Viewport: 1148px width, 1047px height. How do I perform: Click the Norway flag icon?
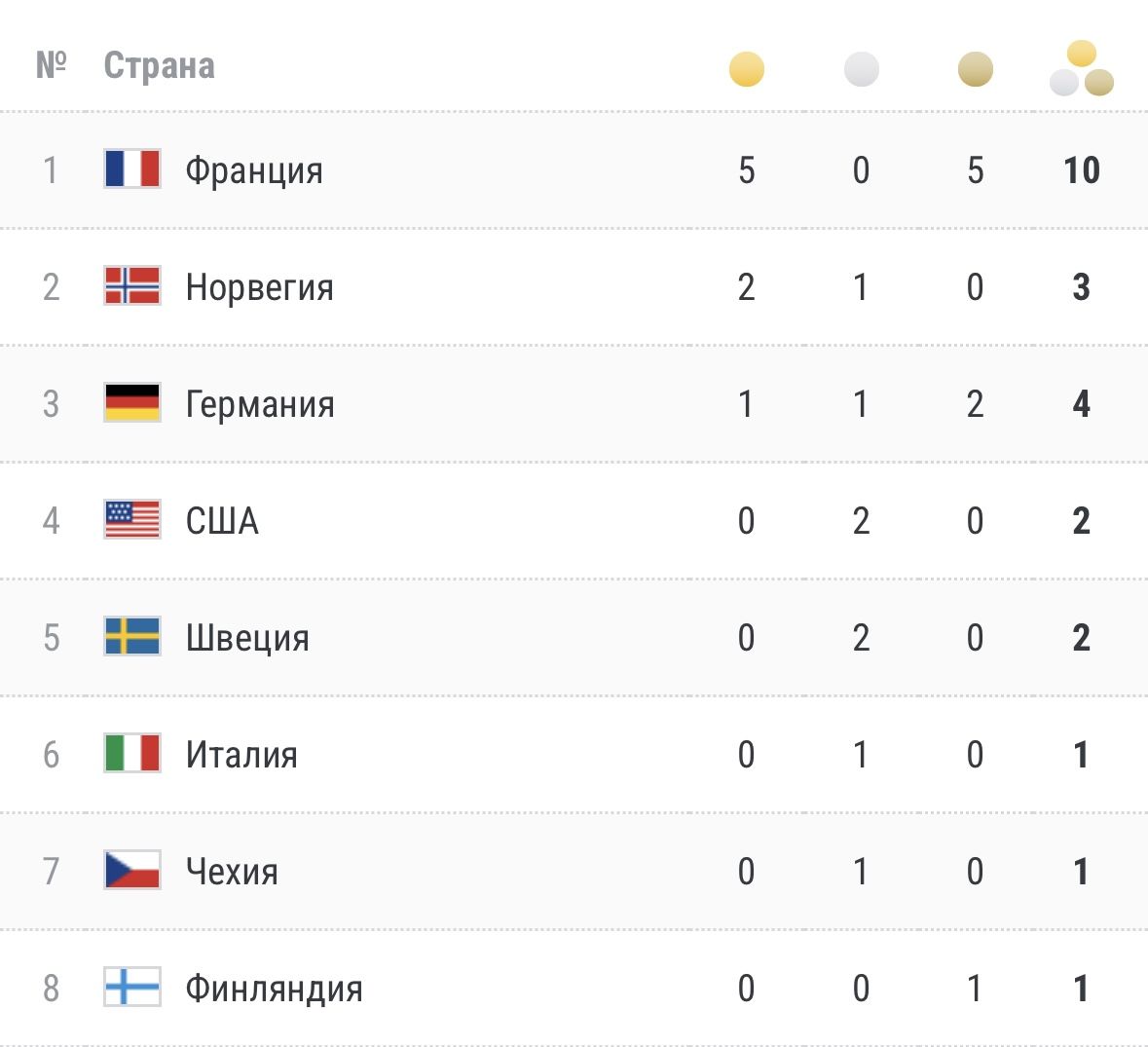(132, 285)
